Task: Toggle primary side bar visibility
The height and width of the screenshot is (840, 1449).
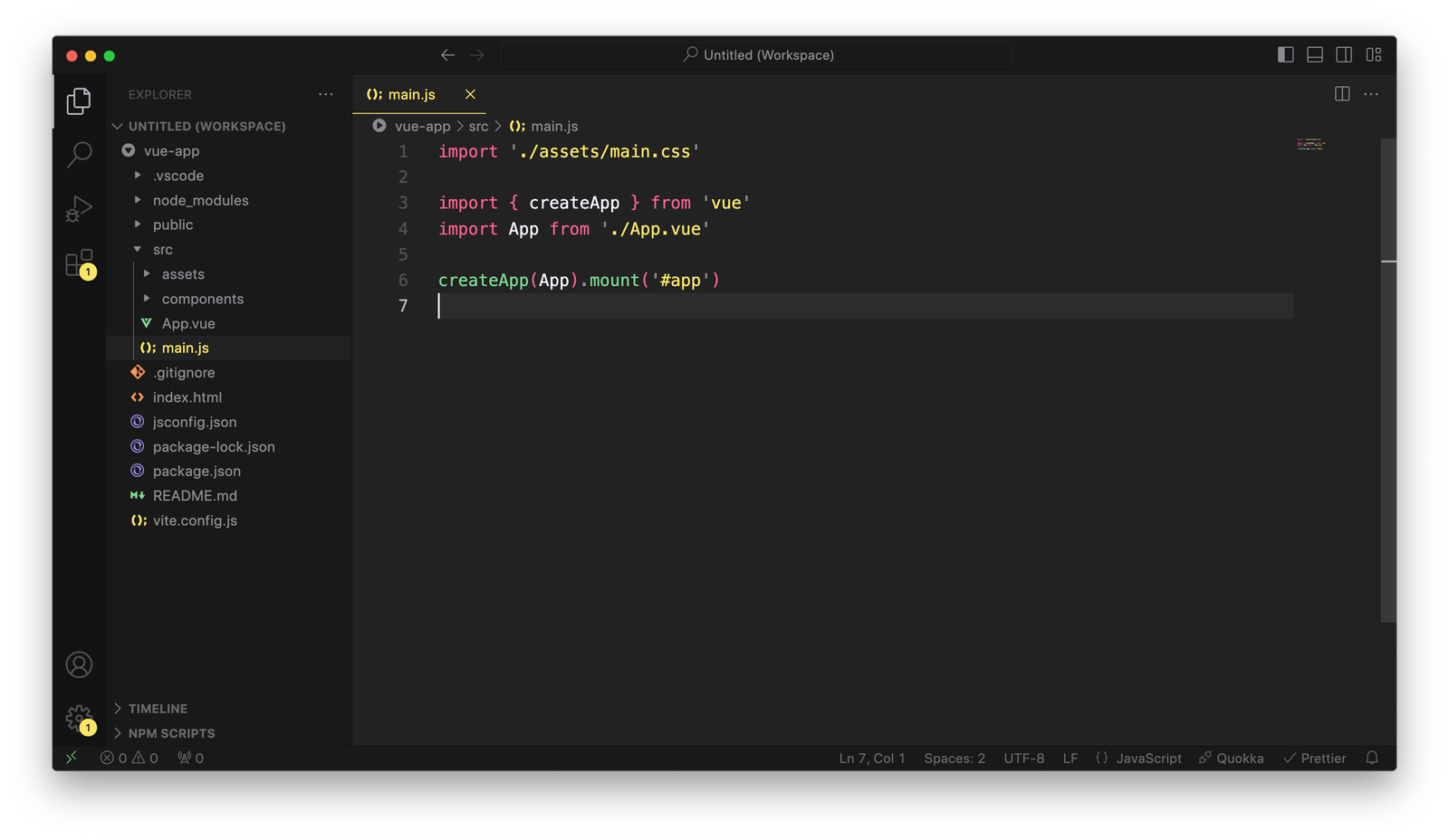Action: point(1285,55)
